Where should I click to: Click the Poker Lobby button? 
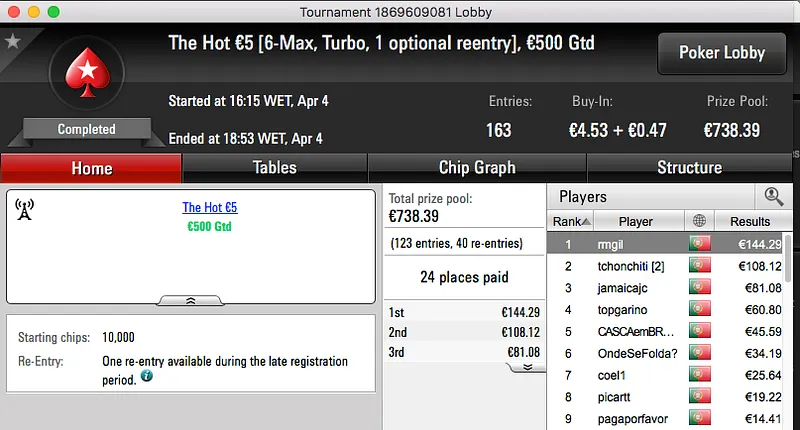[x=721, y=53]
